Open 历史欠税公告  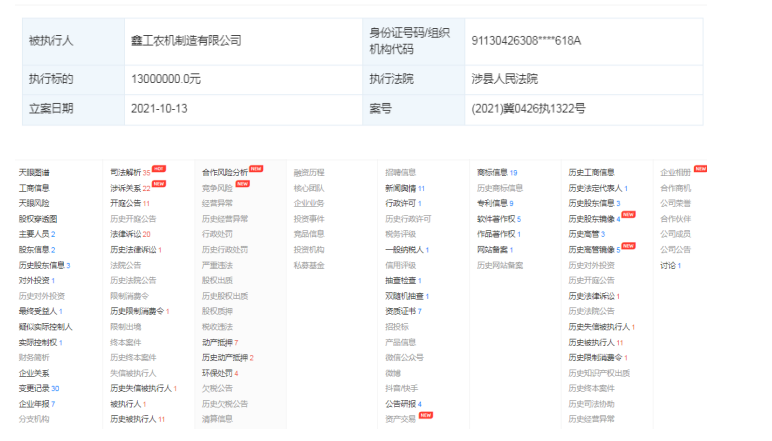click(x=225, y=404)
